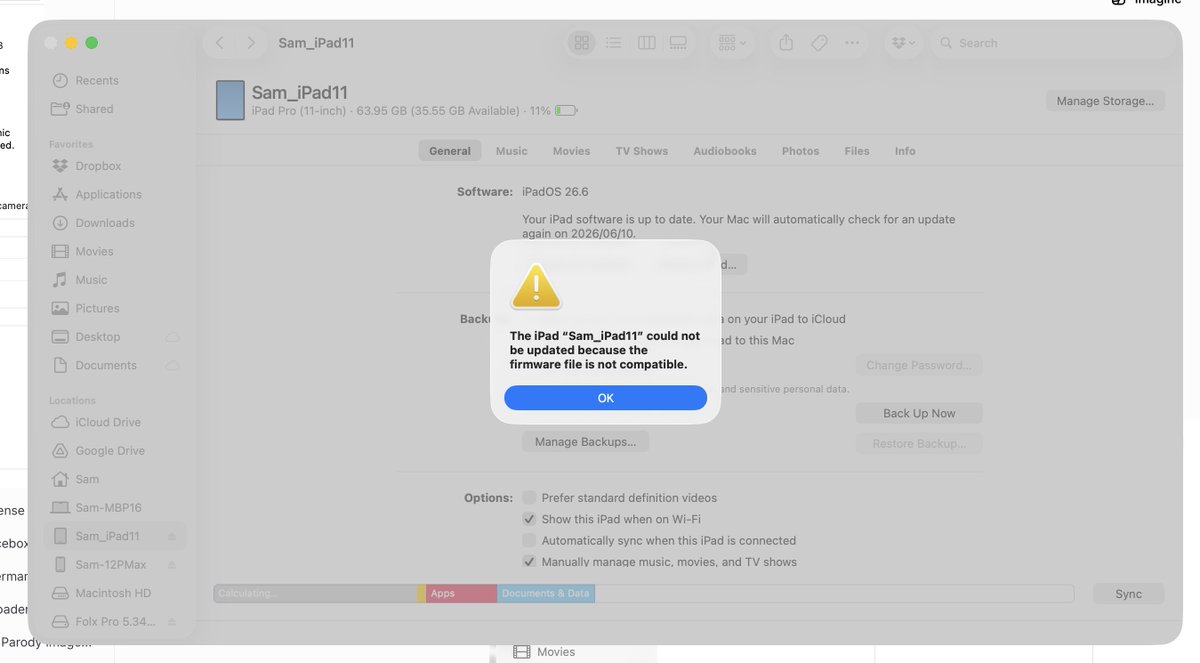Switch to the Photos tab

[x=800, y=151]
